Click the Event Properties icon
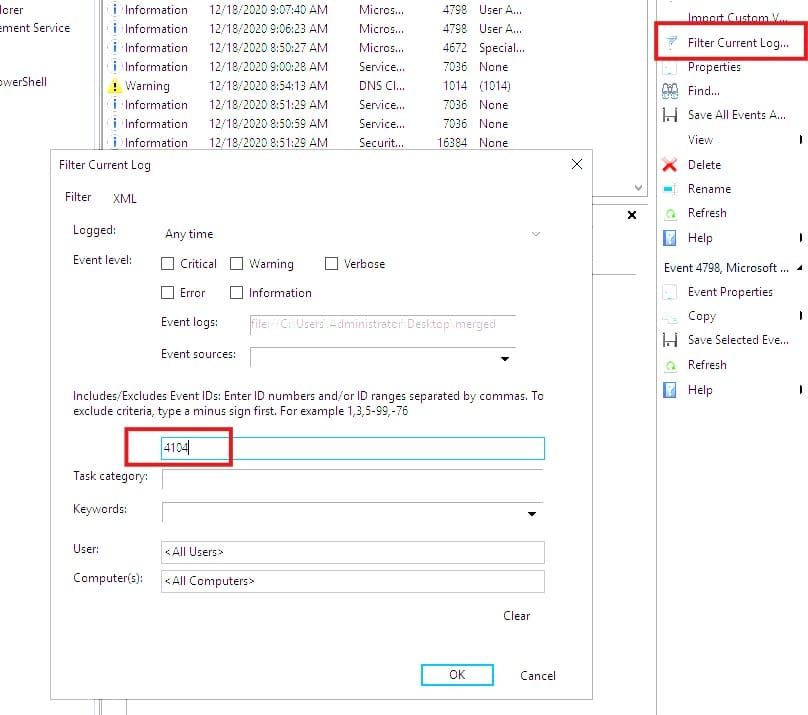The height and width of the screenshot is (715, 808). click(670, 292)
